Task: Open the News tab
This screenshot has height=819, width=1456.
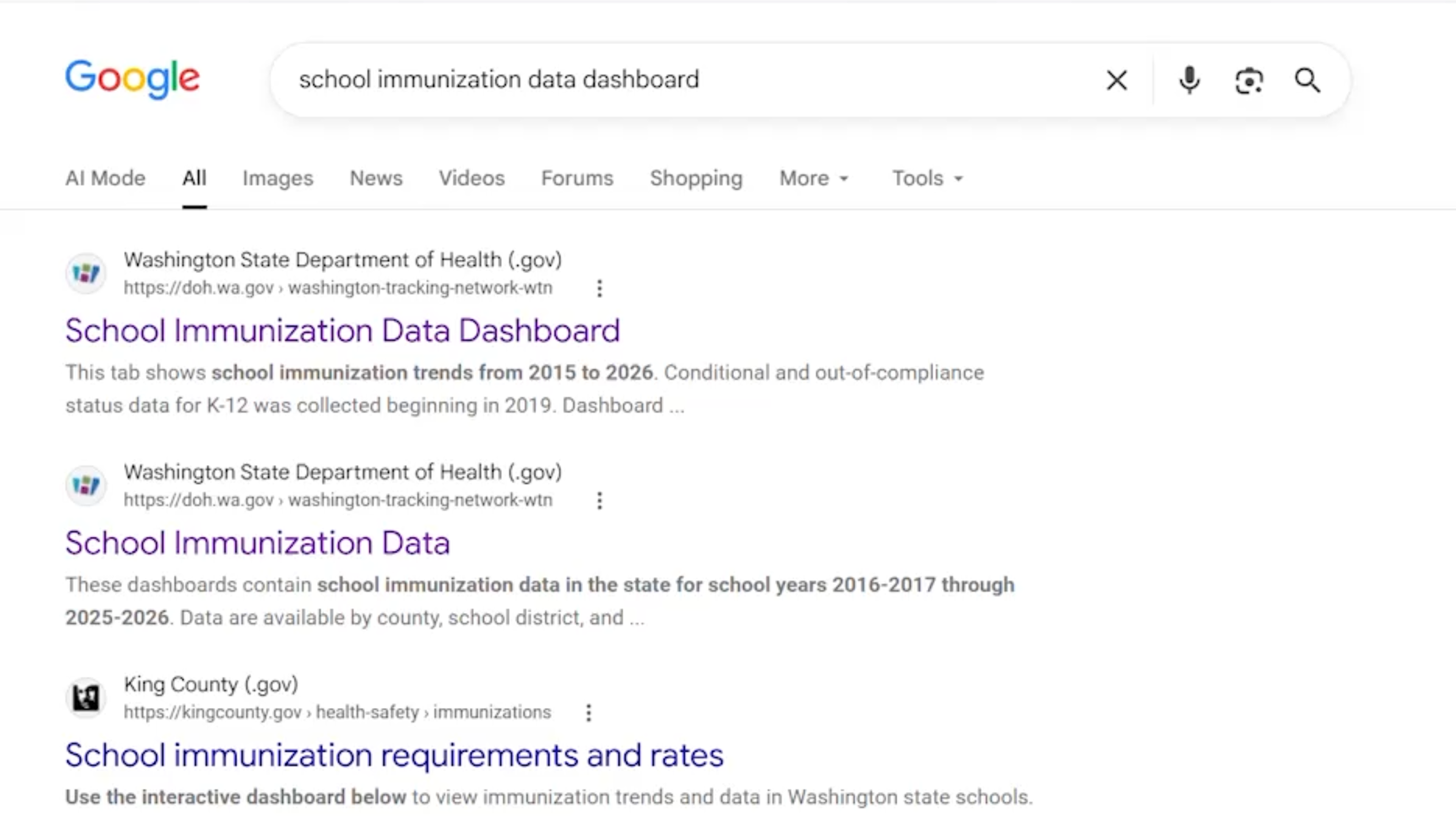Action: pyautogui.click(x=376, y=178)
